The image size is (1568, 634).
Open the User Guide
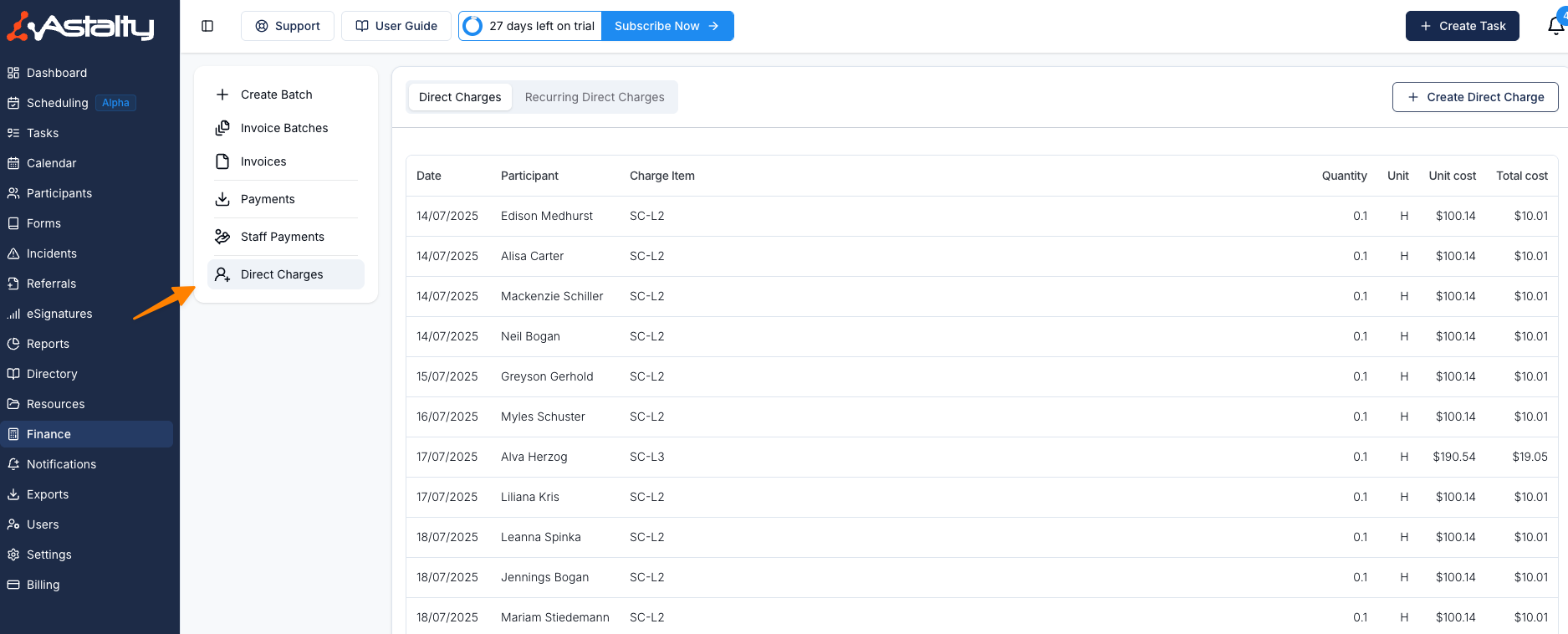tap(396, 26)
